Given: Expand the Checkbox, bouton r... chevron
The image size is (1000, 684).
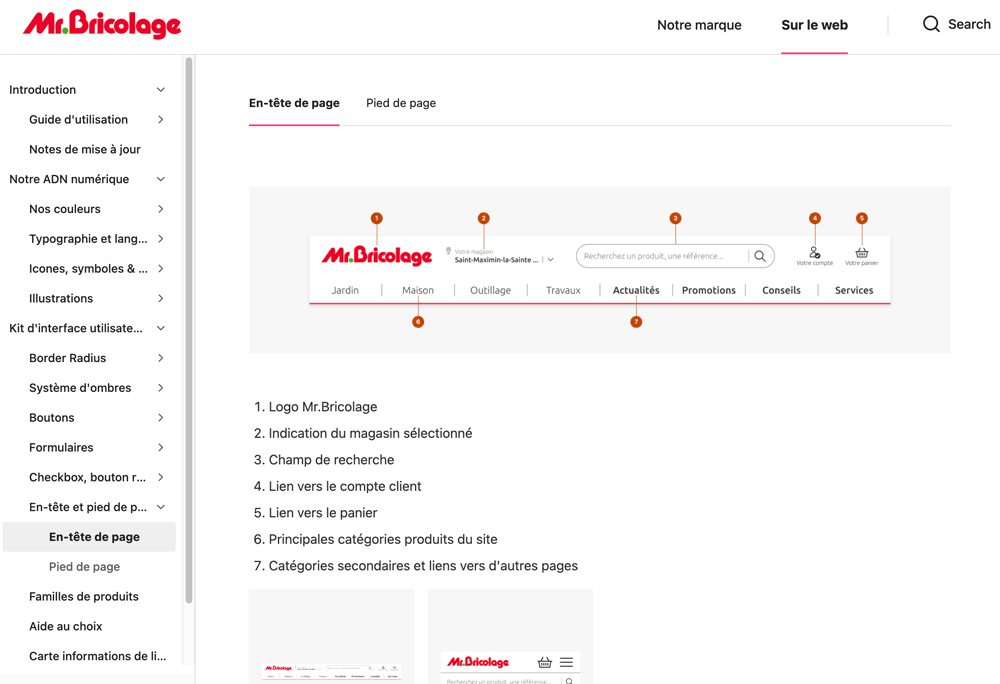Looking at the screenshot, I should (161, 477).
